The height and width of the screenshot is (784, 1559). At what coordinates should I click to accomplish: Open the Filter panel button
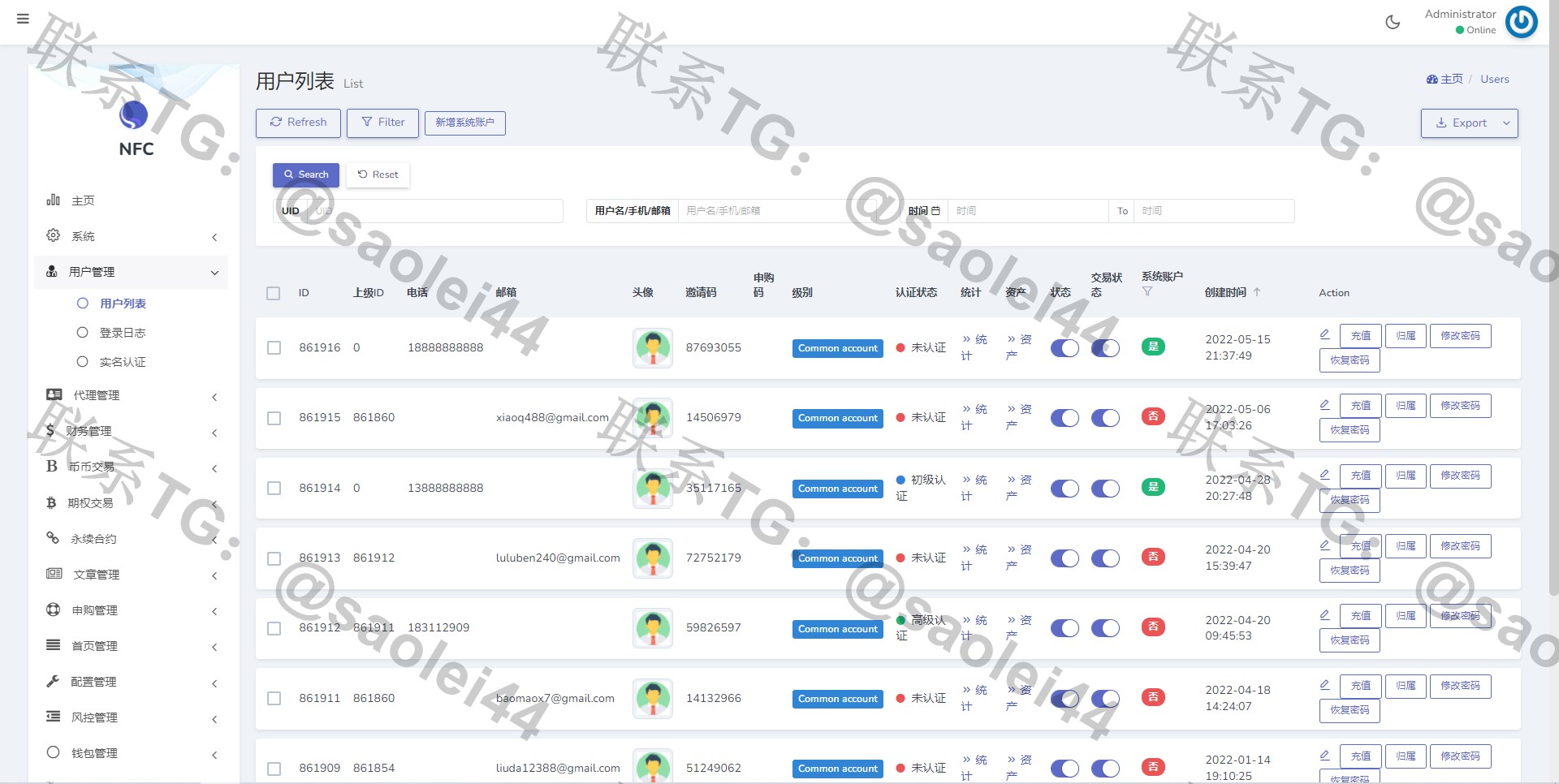point(382,123)
